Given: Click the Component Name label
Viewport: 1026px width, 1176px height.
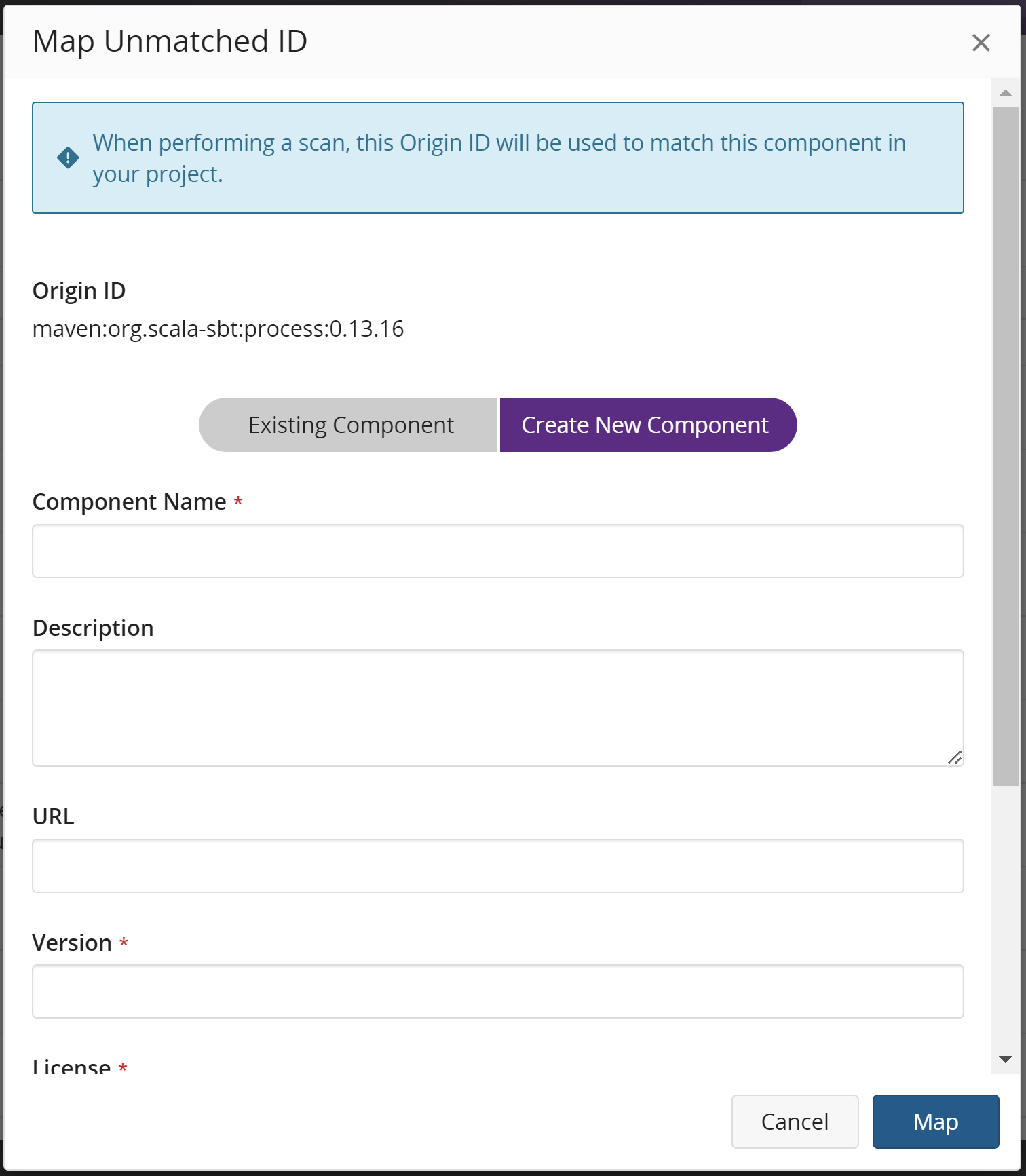Looking at the screenshot, I should tap(130, 502).
